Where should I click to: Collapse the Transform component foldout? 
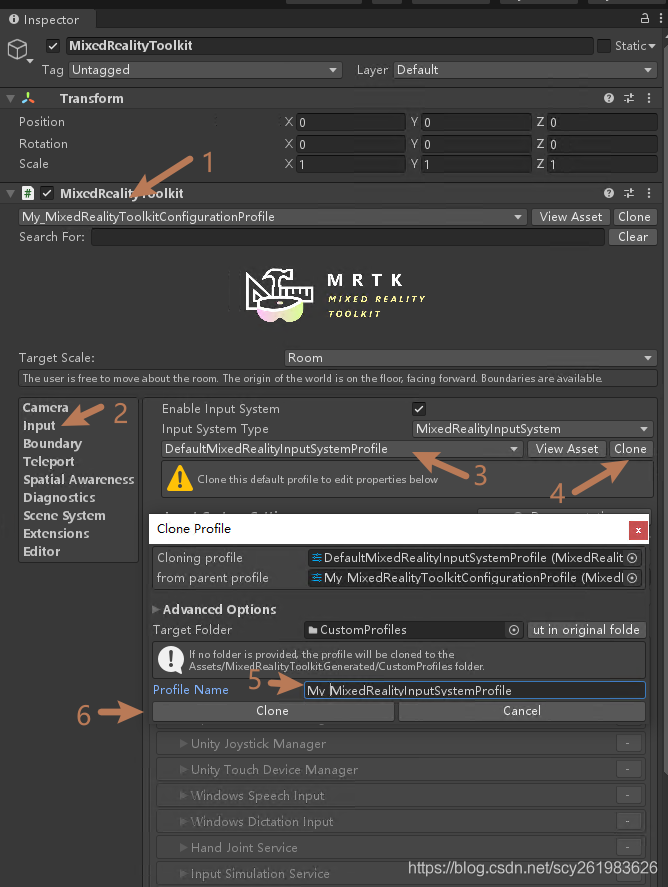click(10, 98)
